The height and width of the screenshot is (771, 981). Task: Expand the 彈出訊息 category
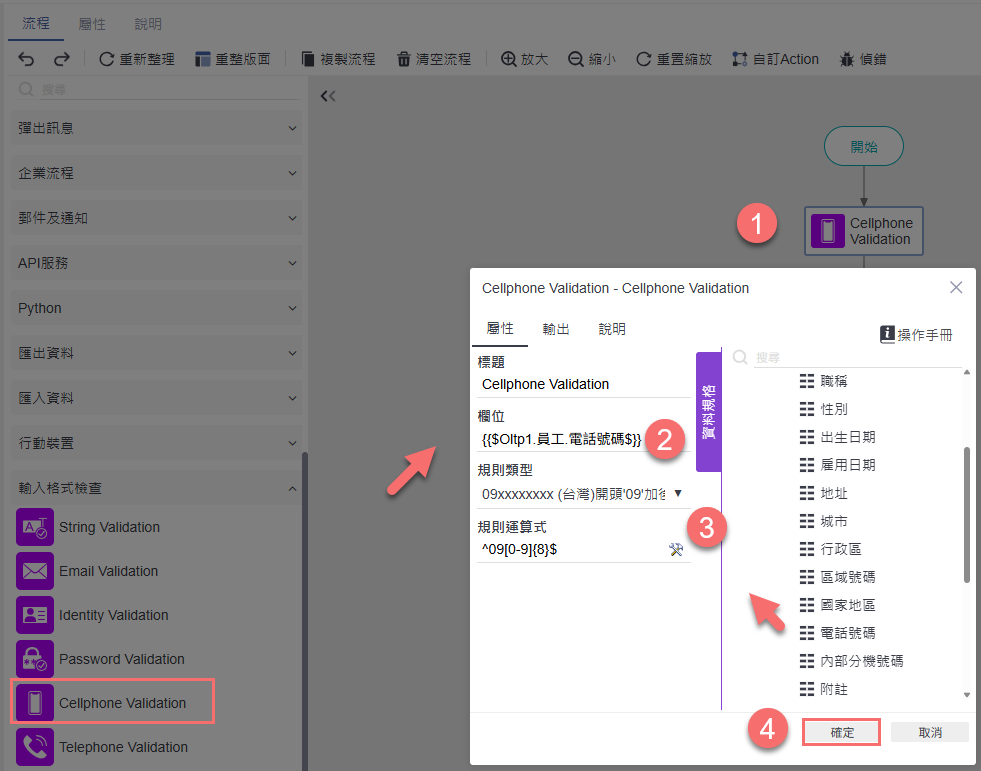[156, 128]
